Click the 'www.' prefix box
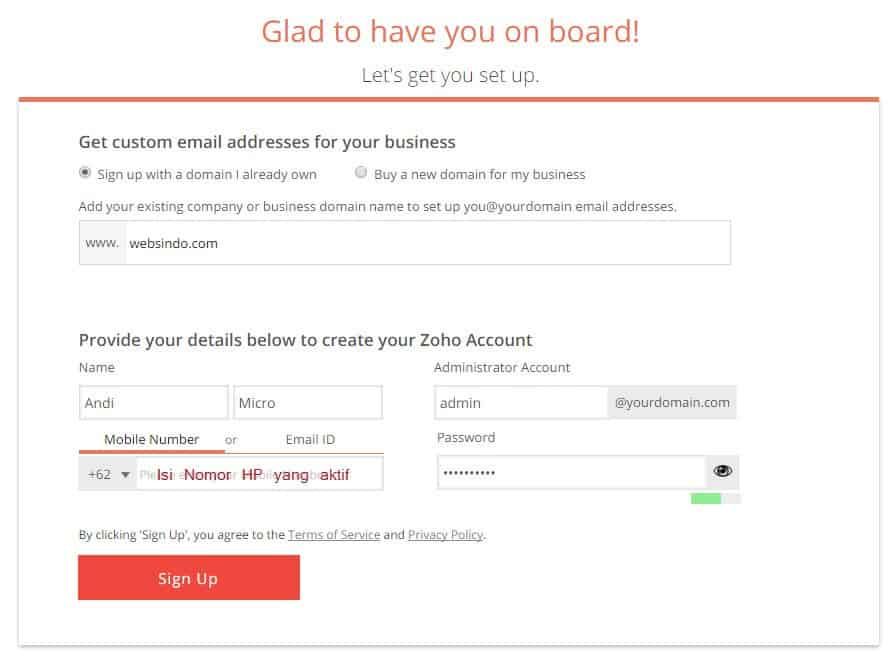This screenshot has width=896, height=664. (x=102, y=243)
